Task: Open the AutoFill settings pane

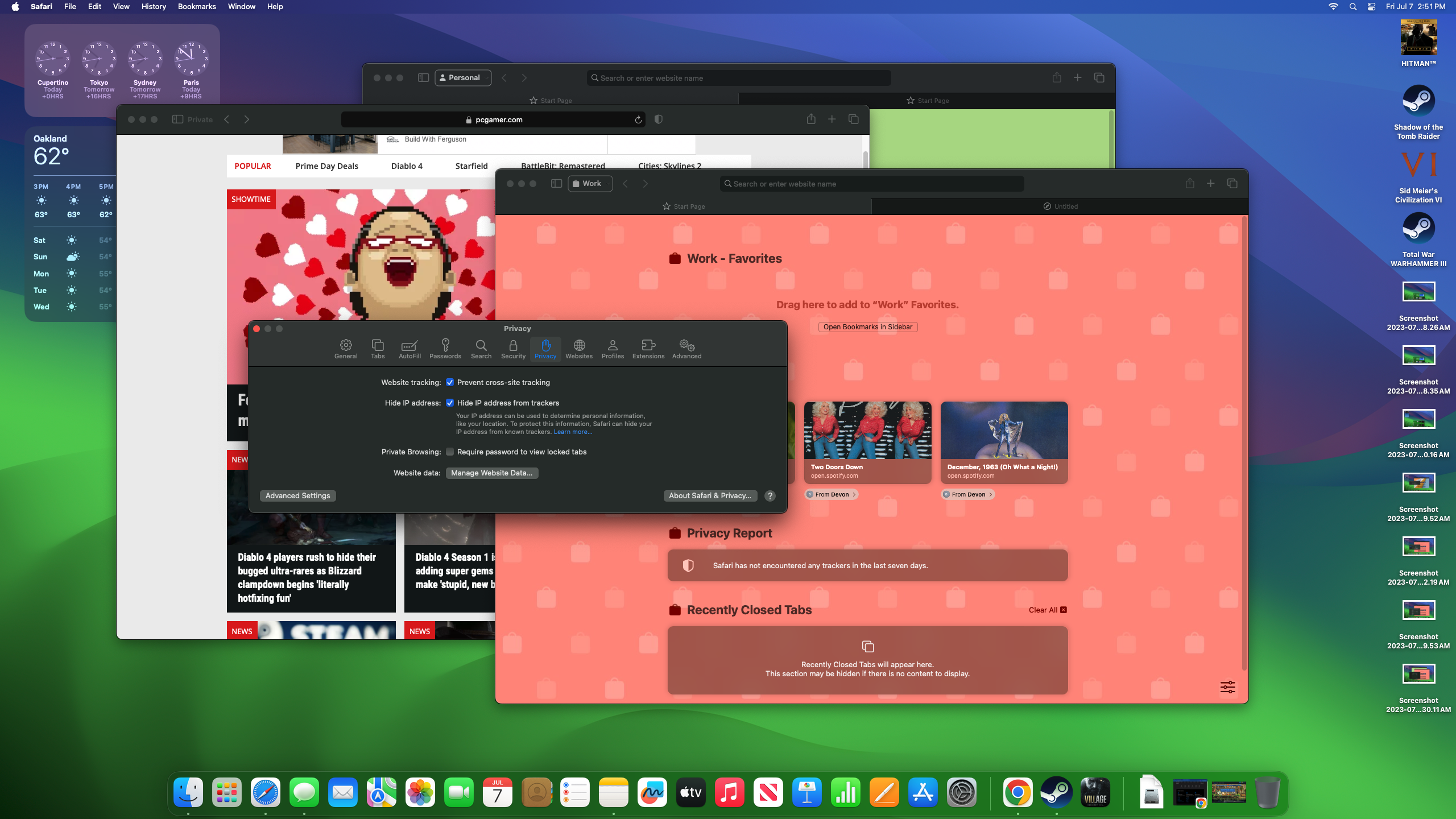Action: [x=409, y=349]
